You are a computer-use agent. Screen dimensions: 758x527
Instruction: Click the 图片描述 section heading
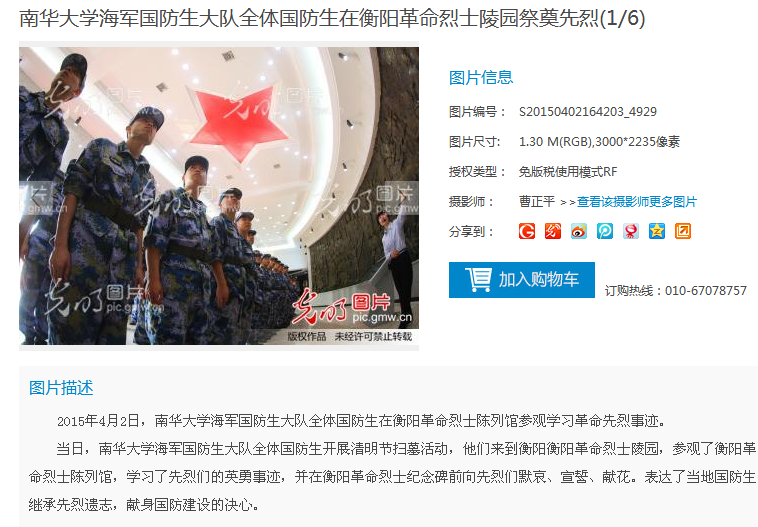click(61, 388)
